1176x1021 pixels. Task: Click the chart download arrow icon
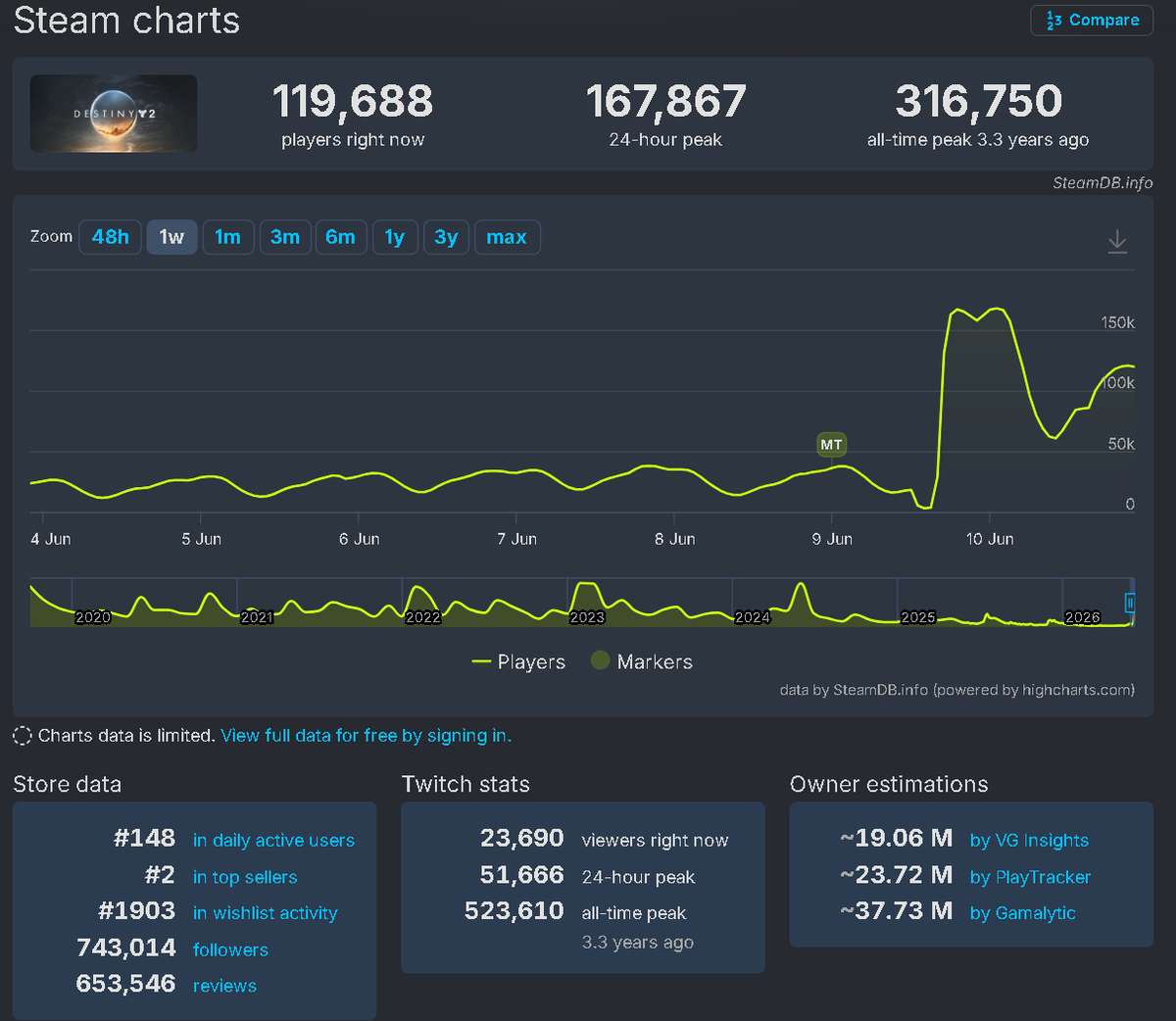(1117, 242)
